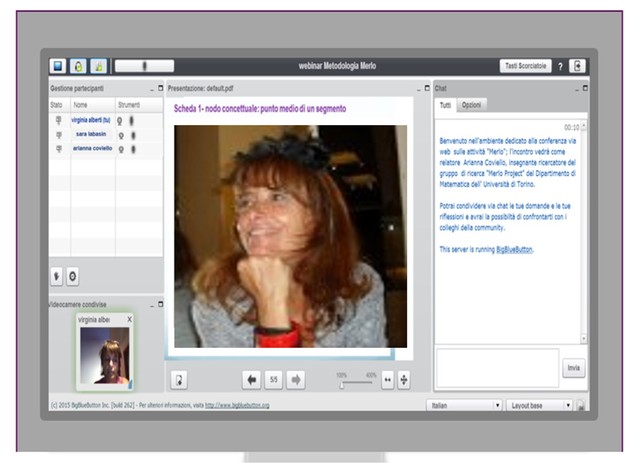The height and width of the screenshot is (463, 640).
Task: Sort by the Nome column header
Action: click(80, 105)
